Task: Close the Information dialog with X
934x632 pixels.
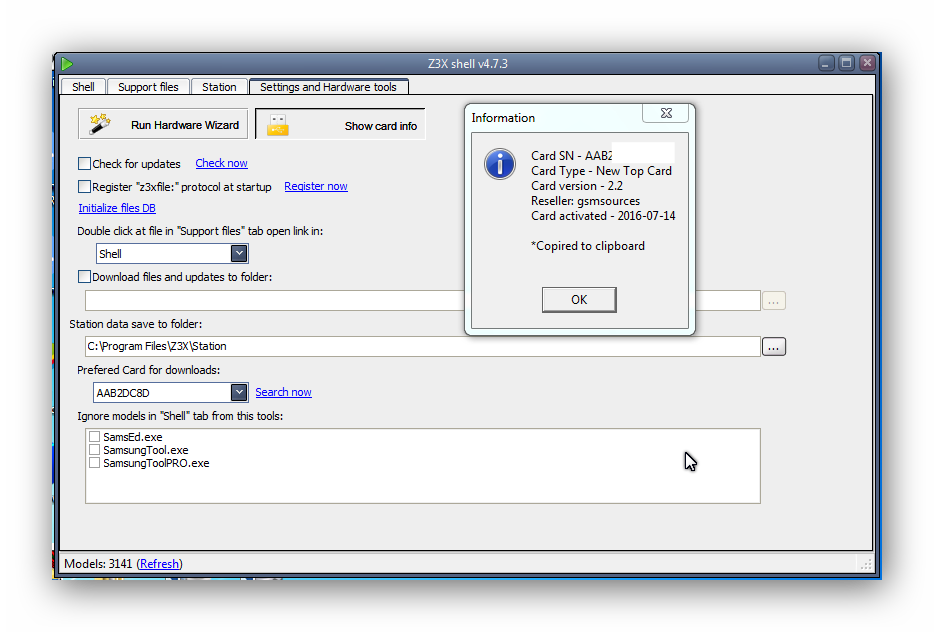Action: pyautogui.click(x=666, y=113)
